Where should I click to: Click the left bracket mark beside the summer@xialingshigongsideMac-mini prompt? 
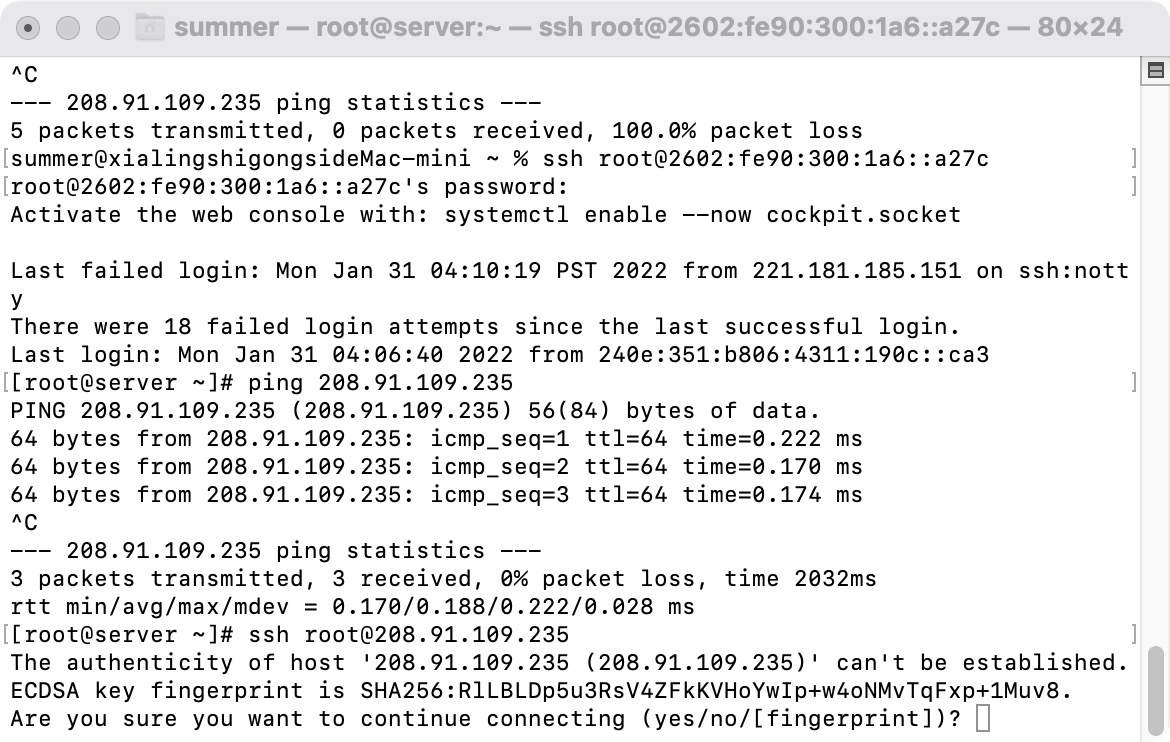tap(6, 158)
